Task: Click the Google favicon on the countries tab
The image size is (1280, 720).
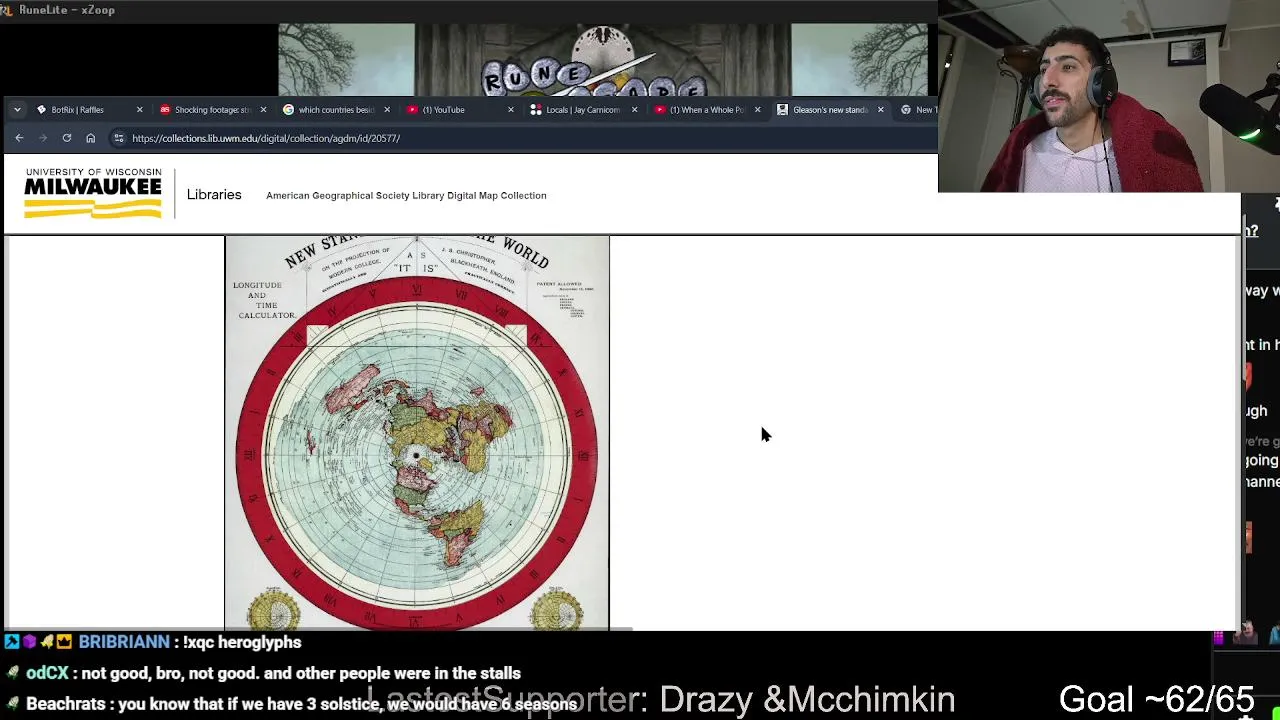Action: pos(288,110)
